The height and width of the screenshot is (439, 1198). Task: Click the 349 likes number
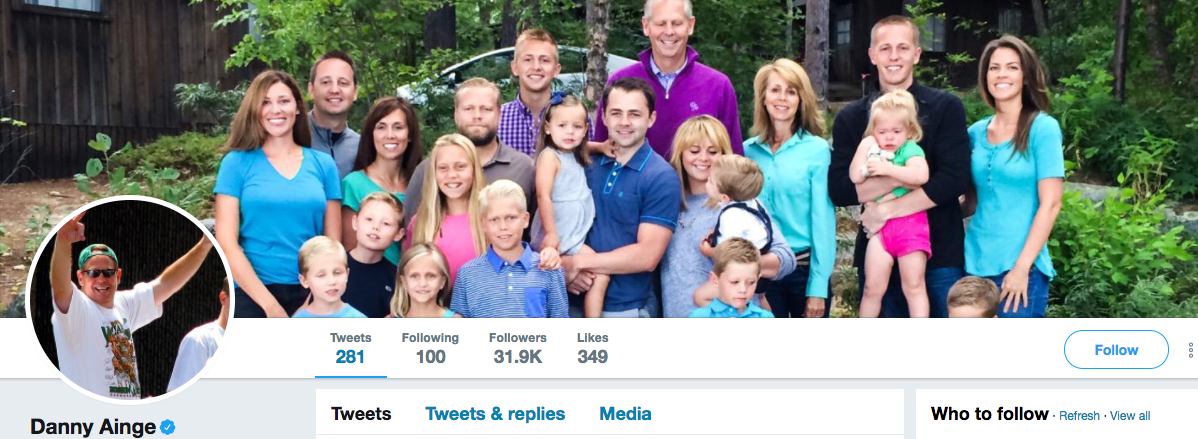tap(593, 357)
